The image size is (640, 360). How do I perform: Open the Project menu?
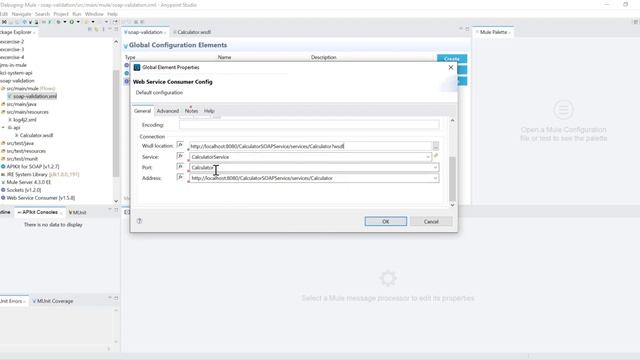[x=61, y=14]
